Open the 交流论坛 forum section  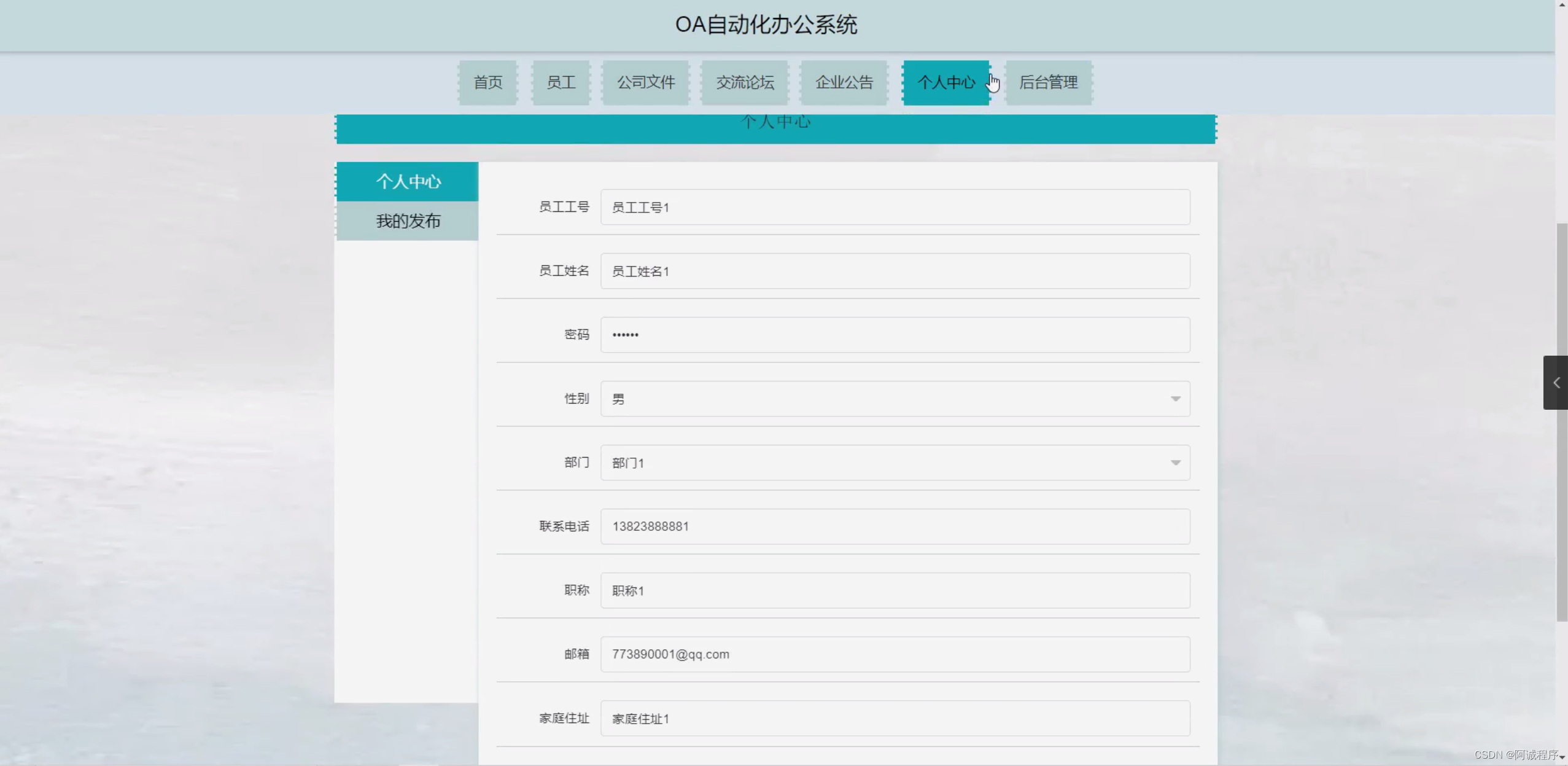click(x=744, y=82)
